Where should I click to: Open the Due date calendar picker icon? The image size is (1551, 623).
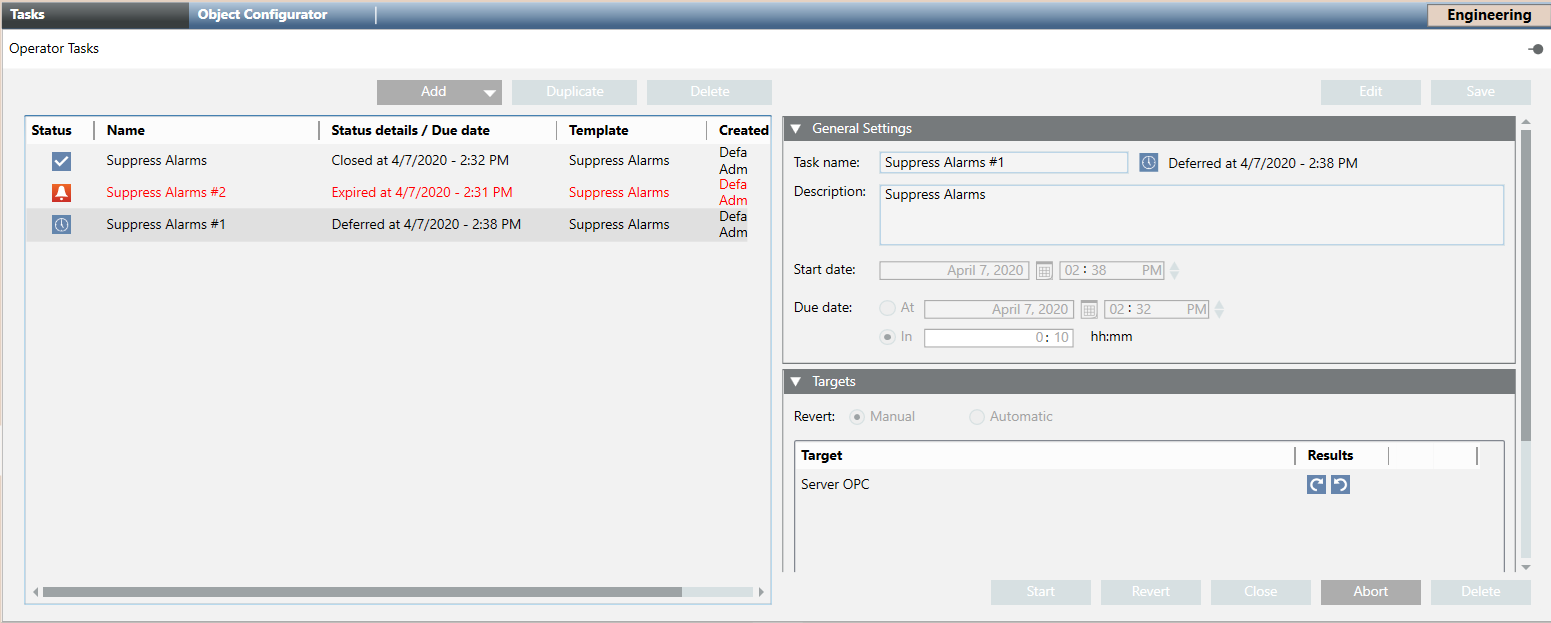tap(1089, 310)
